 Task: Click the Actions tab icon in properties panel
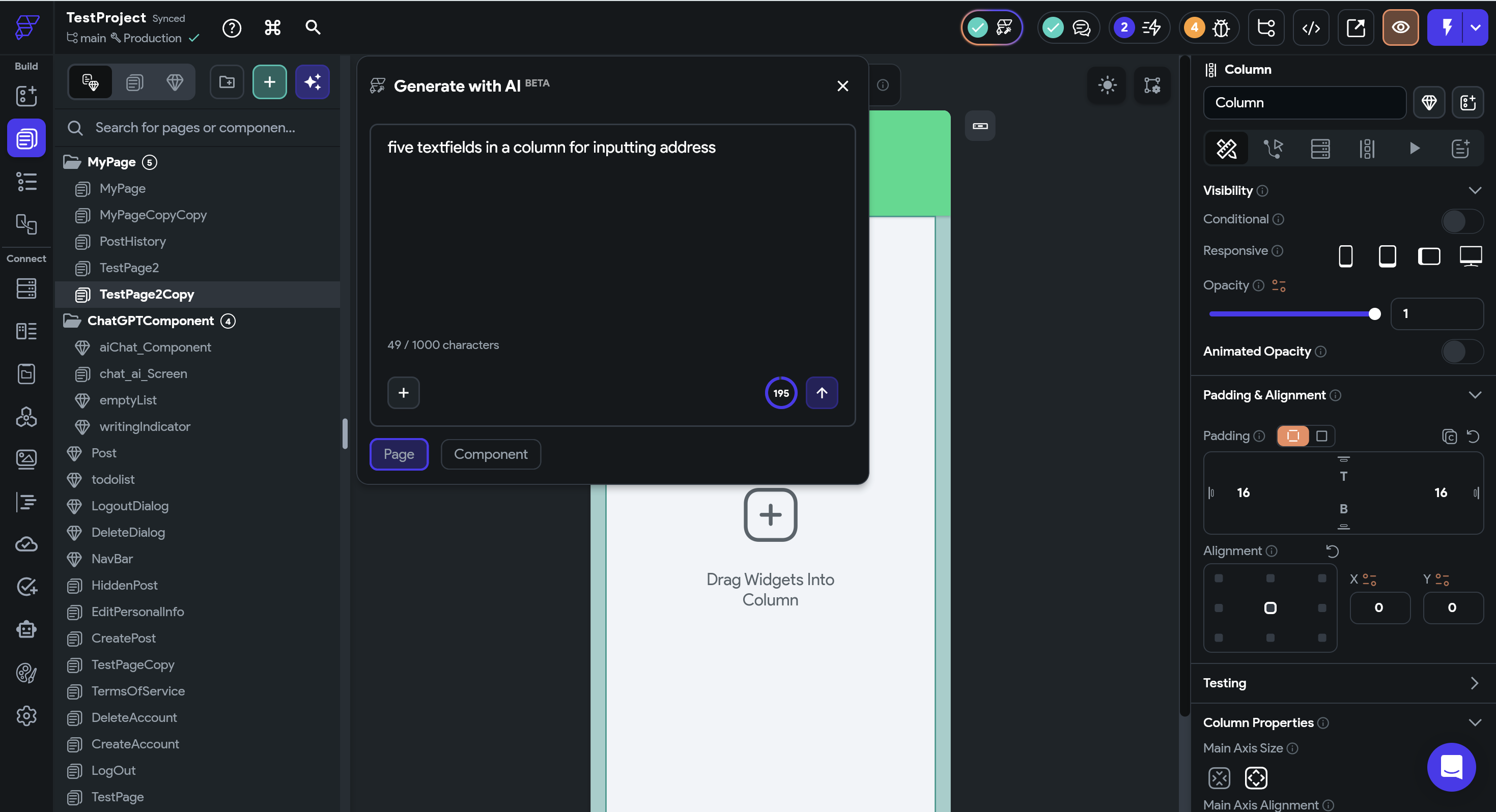(1273, 149)
